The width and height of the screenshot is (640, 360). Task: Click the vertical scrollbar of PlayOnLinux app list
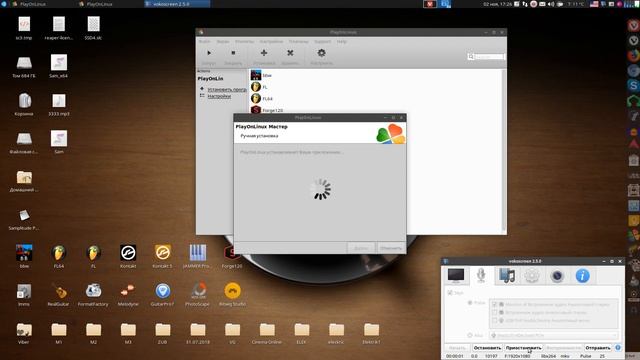tap(503, 151)
